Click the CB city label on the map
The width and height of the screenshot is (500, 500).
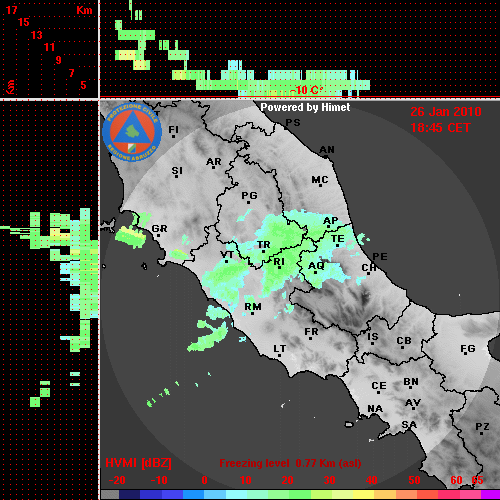(x=404, y=341)
